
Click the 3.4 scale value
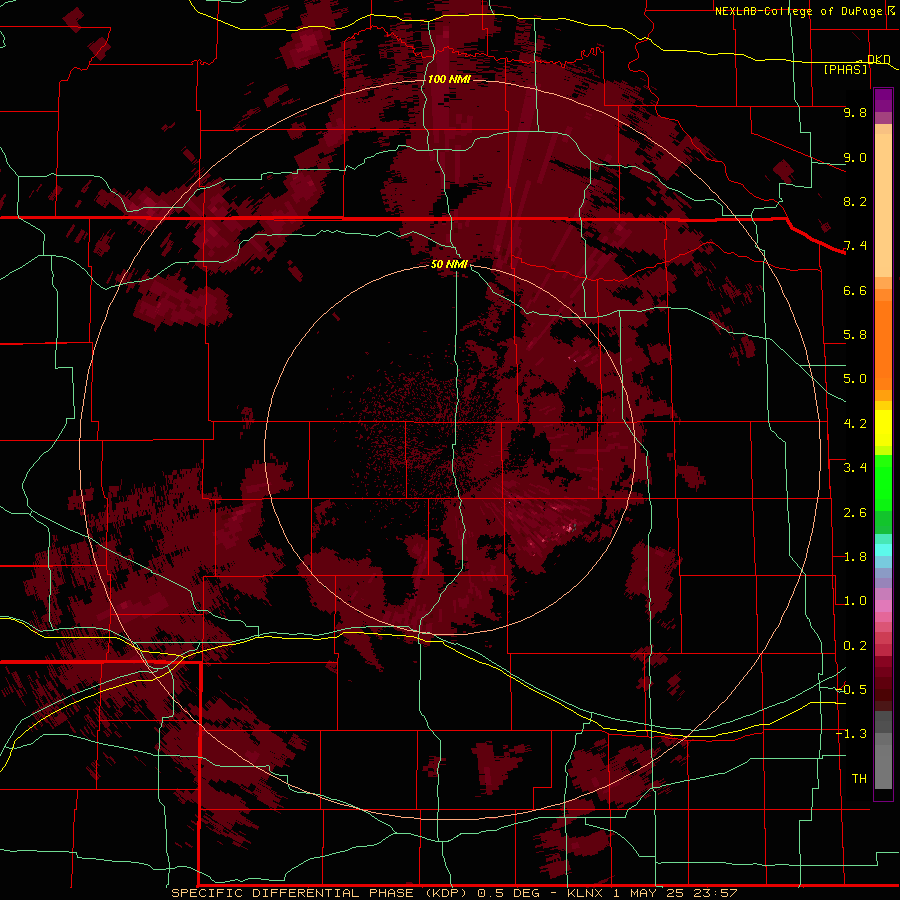pyautogui.click(x=855, y=468)
